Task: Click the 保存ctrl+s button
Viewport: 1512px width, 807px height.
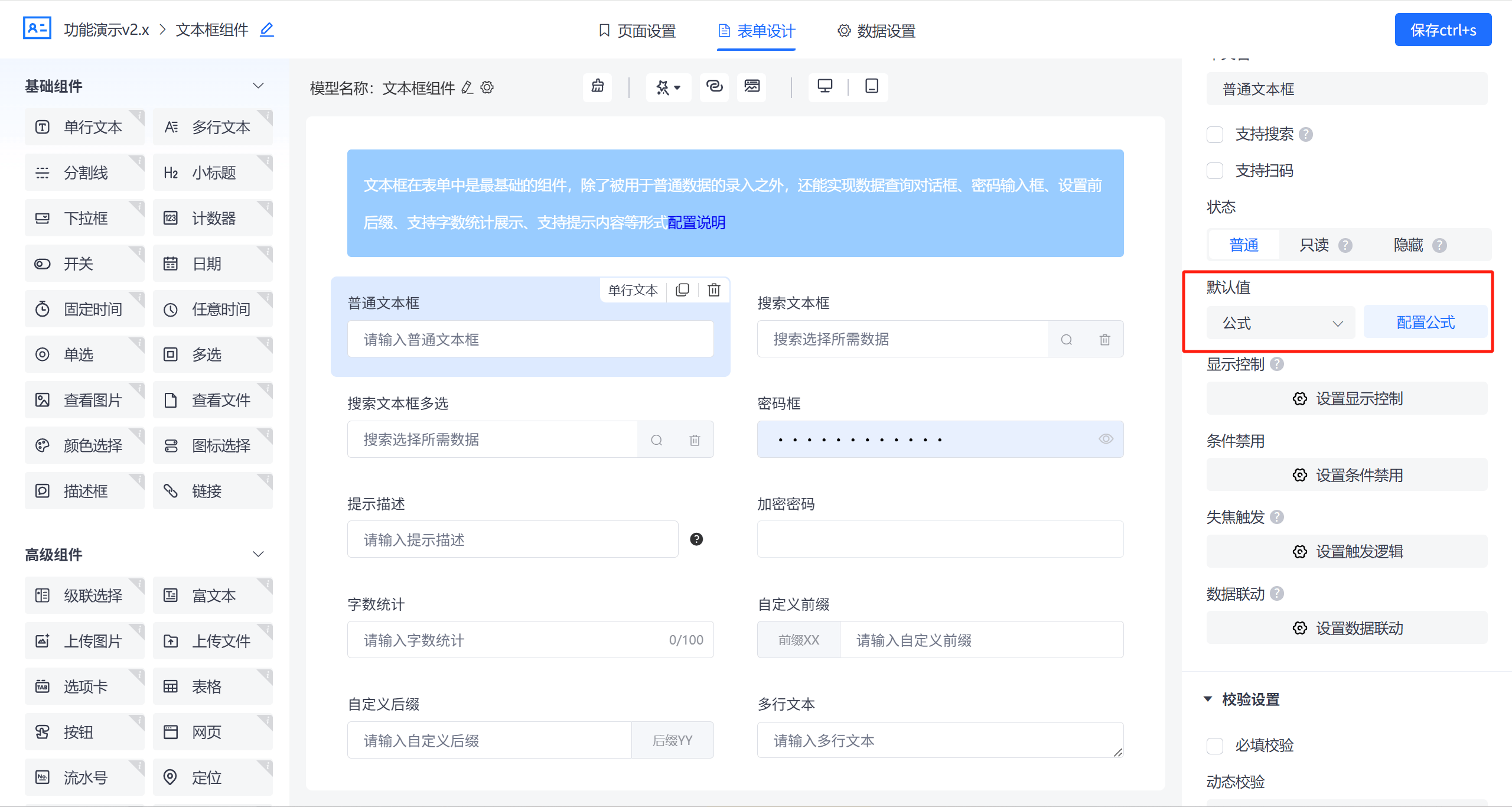Action: (1443, 30)
